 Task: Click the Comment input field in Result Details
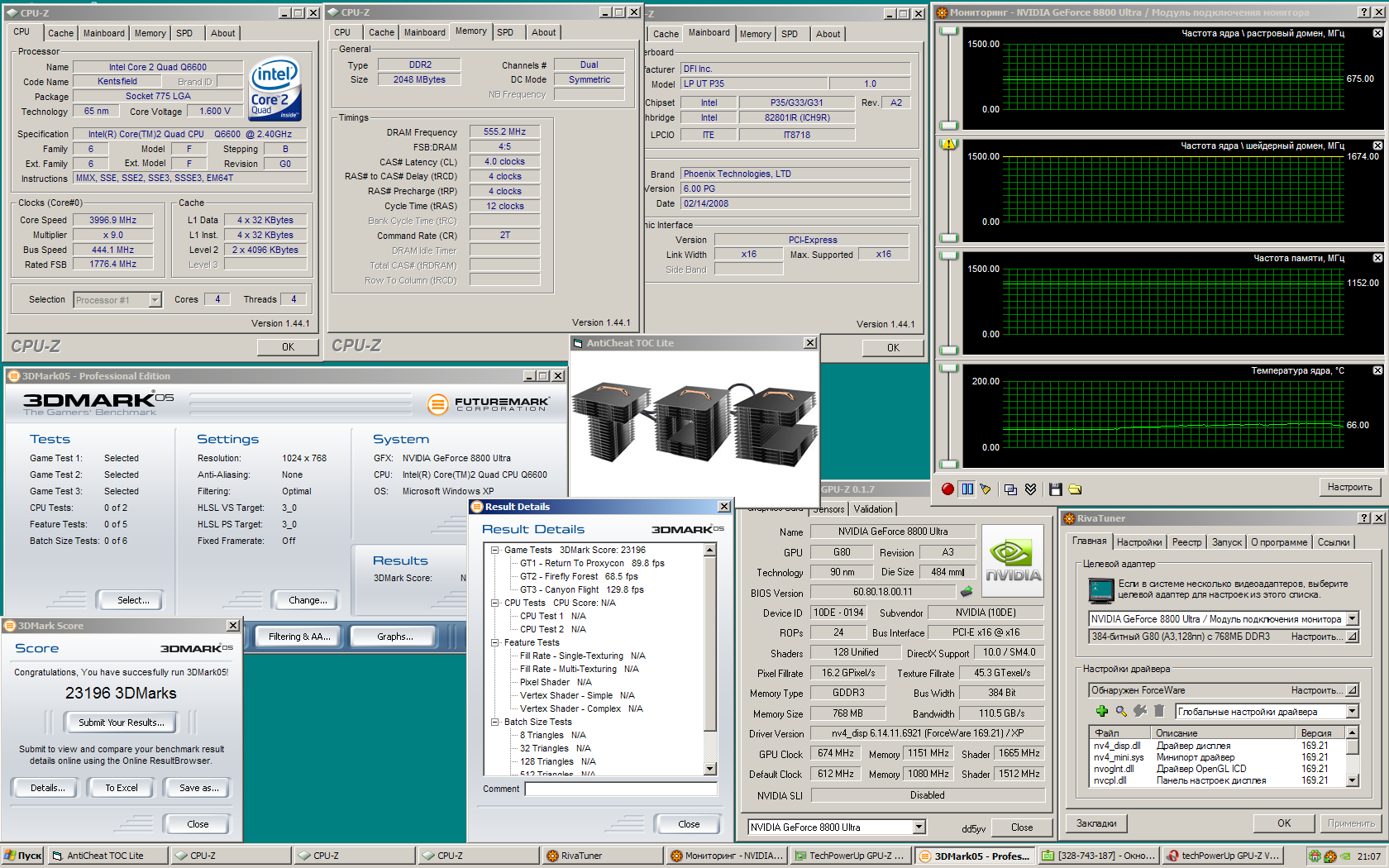click(x=621, y=789)
